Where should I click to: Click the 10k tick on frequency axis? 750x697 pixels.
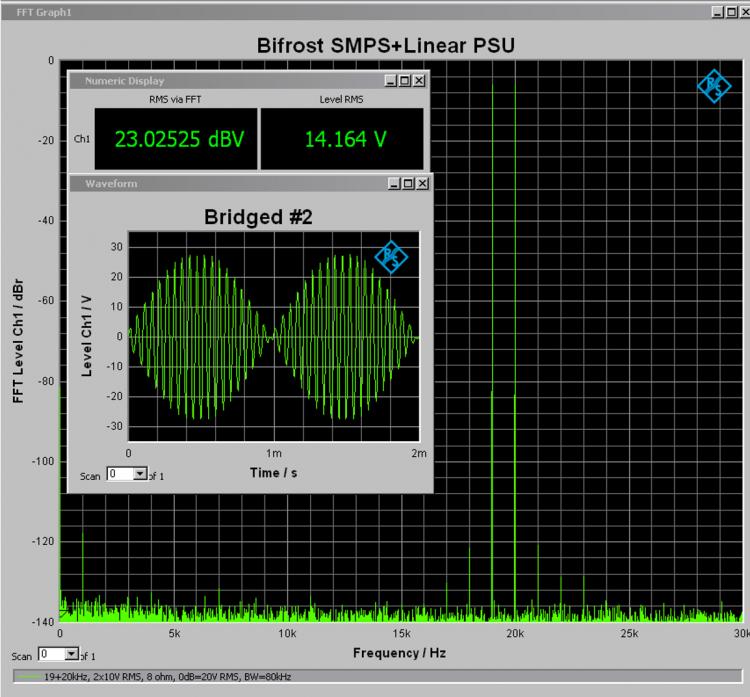tap(287, 633)
